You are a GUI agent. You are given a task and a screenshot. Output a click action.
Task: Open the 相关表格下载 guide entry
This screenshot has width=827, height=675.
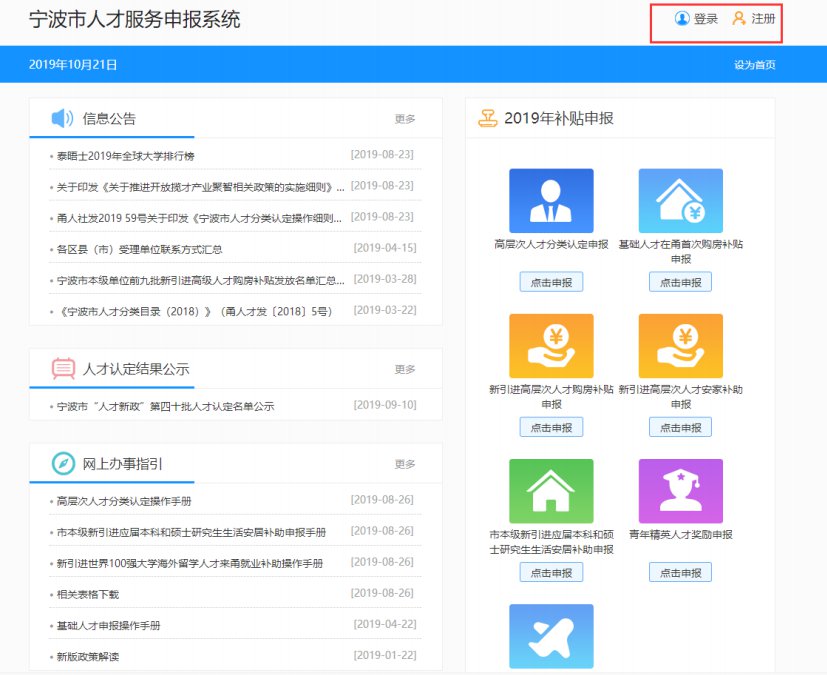click(88, 594)
